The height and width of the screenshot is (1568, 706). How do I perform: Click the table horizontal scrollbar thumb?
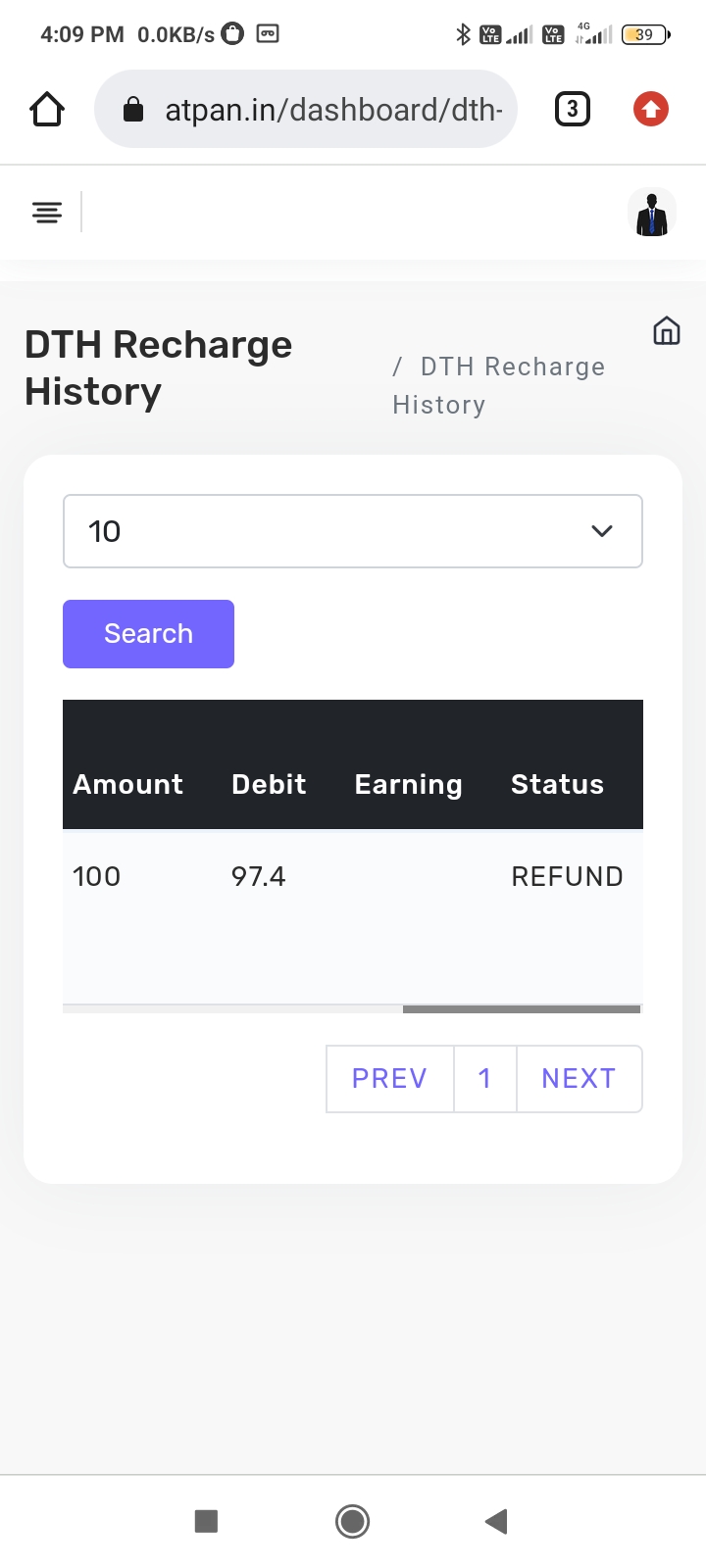(x=522, y=1008)
